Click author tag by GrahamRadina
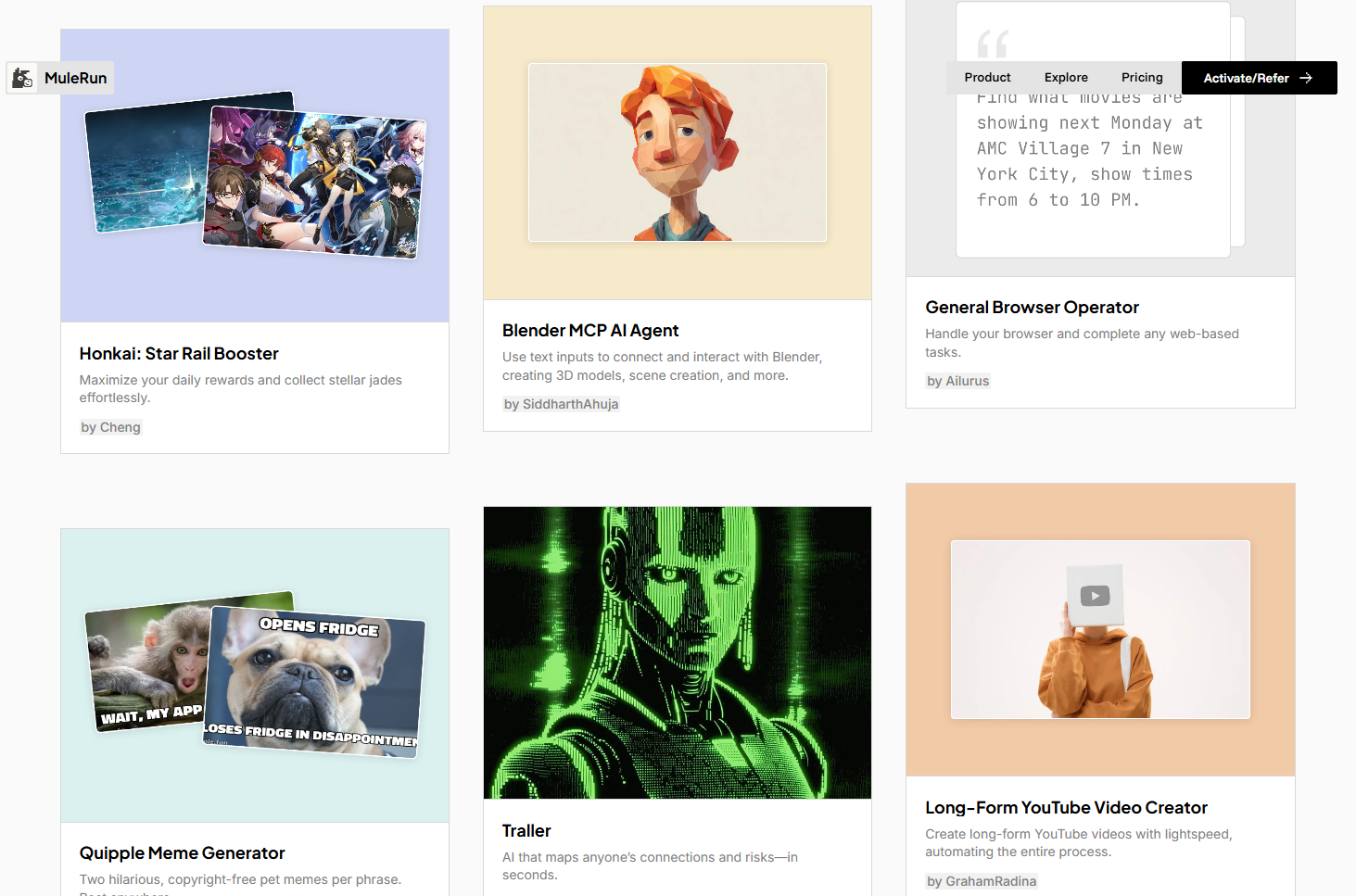This screenshot has width=1356, height=896. [982, 881]
